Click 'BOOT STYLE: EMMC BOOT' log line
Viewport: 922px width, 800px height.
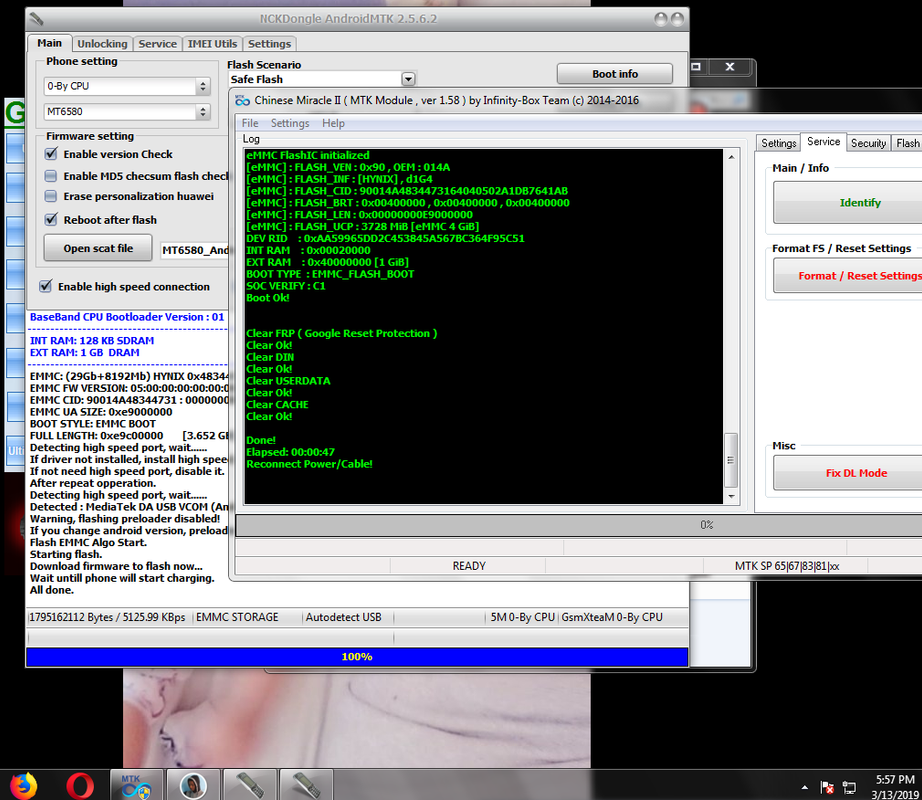[x=93, y=424]
